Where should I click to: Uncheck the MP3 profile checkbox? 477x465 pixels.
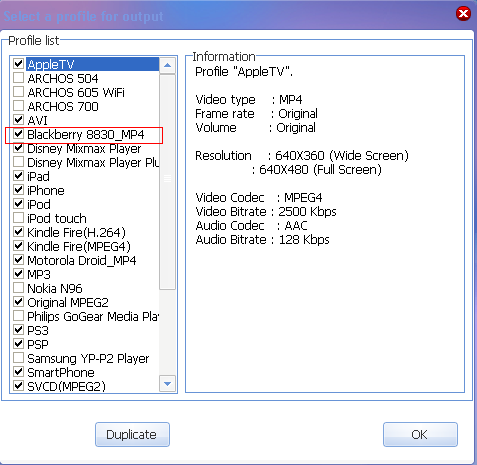click(18, 274)
